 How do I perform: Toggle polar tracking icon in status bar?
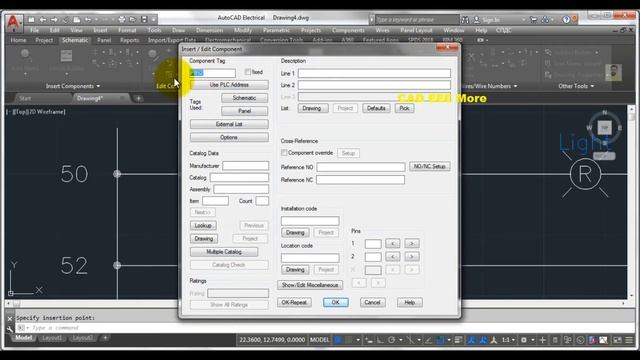391,340
